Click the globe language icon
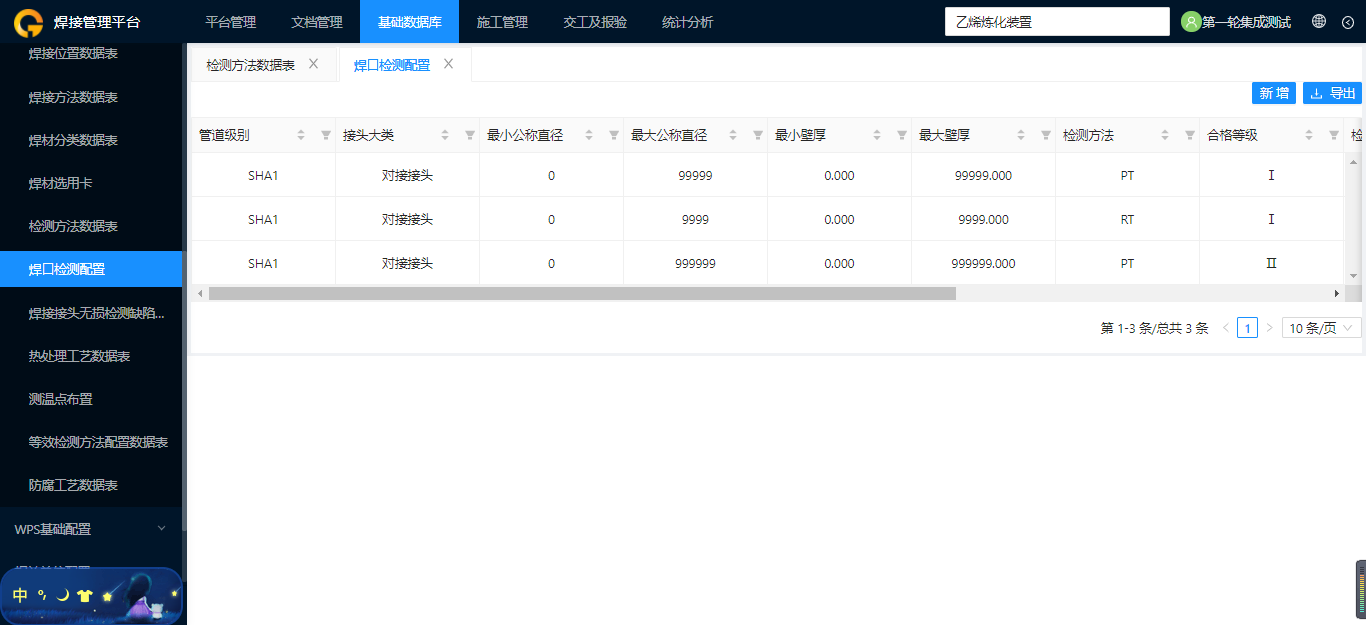This screenshot has height=625, width=1366. tap(1319, 21)
